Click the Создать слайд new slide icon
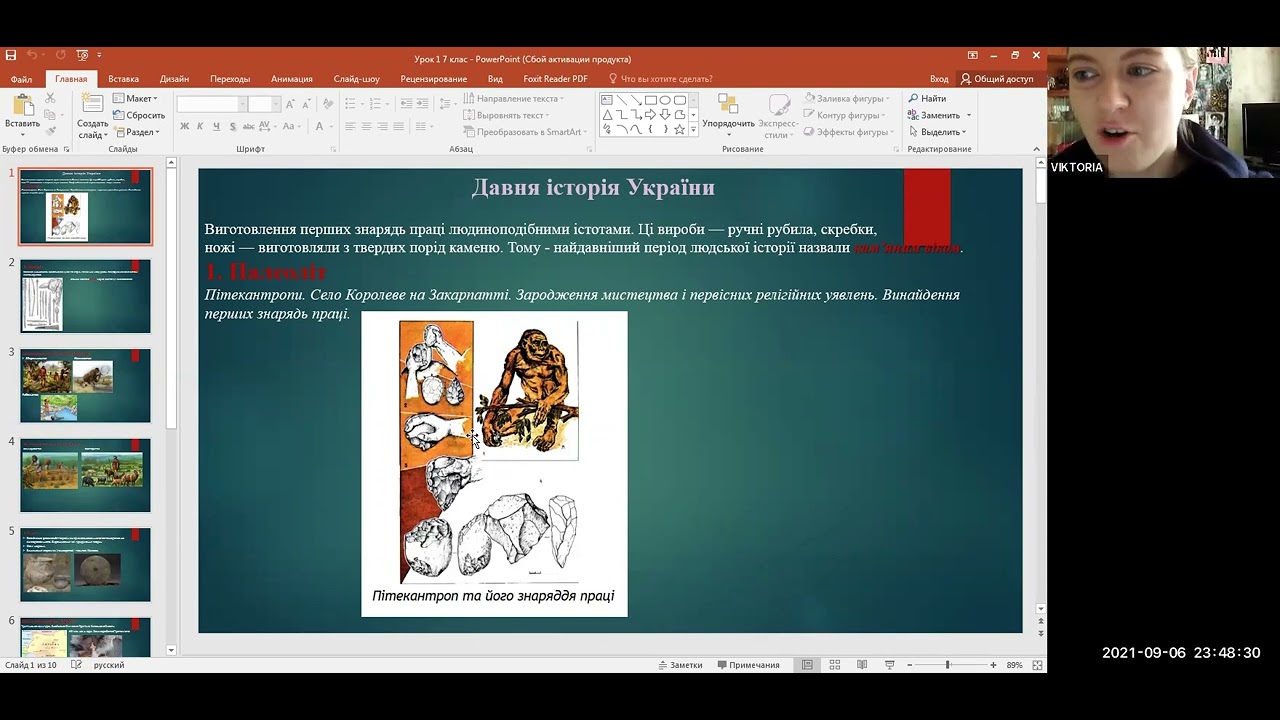 click(92, 105)
